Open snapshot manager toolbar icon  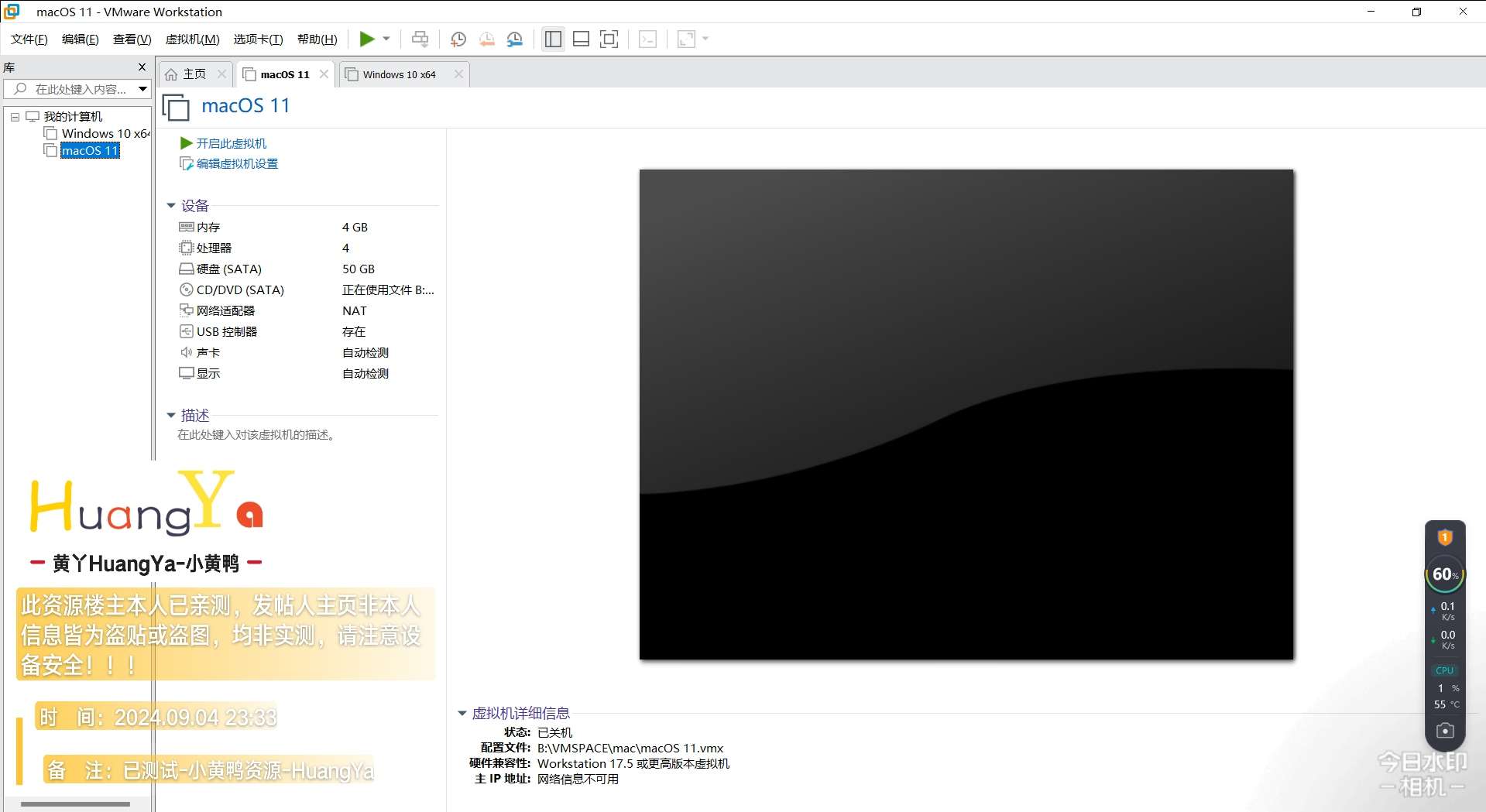pyautogui.click(x=515, y=39)
